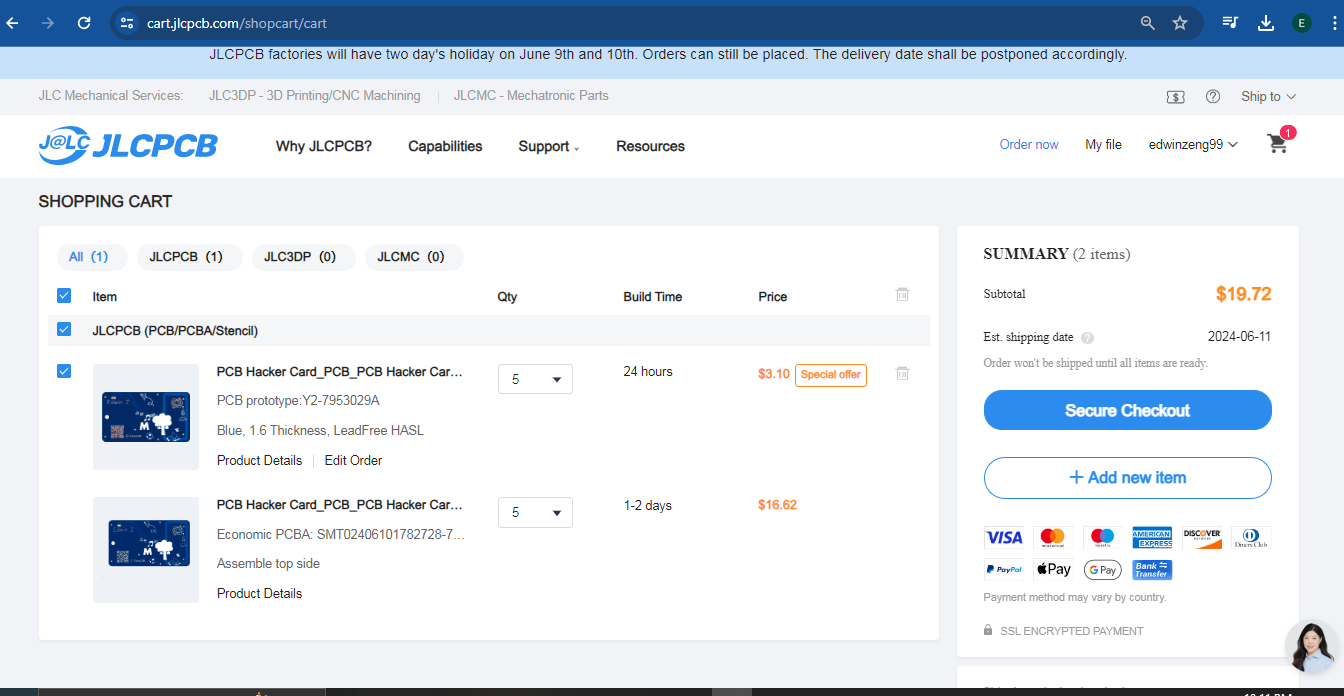1344x696 pixels.
Task: Expand the Ship to dropdown
Action: point(1268,97)
